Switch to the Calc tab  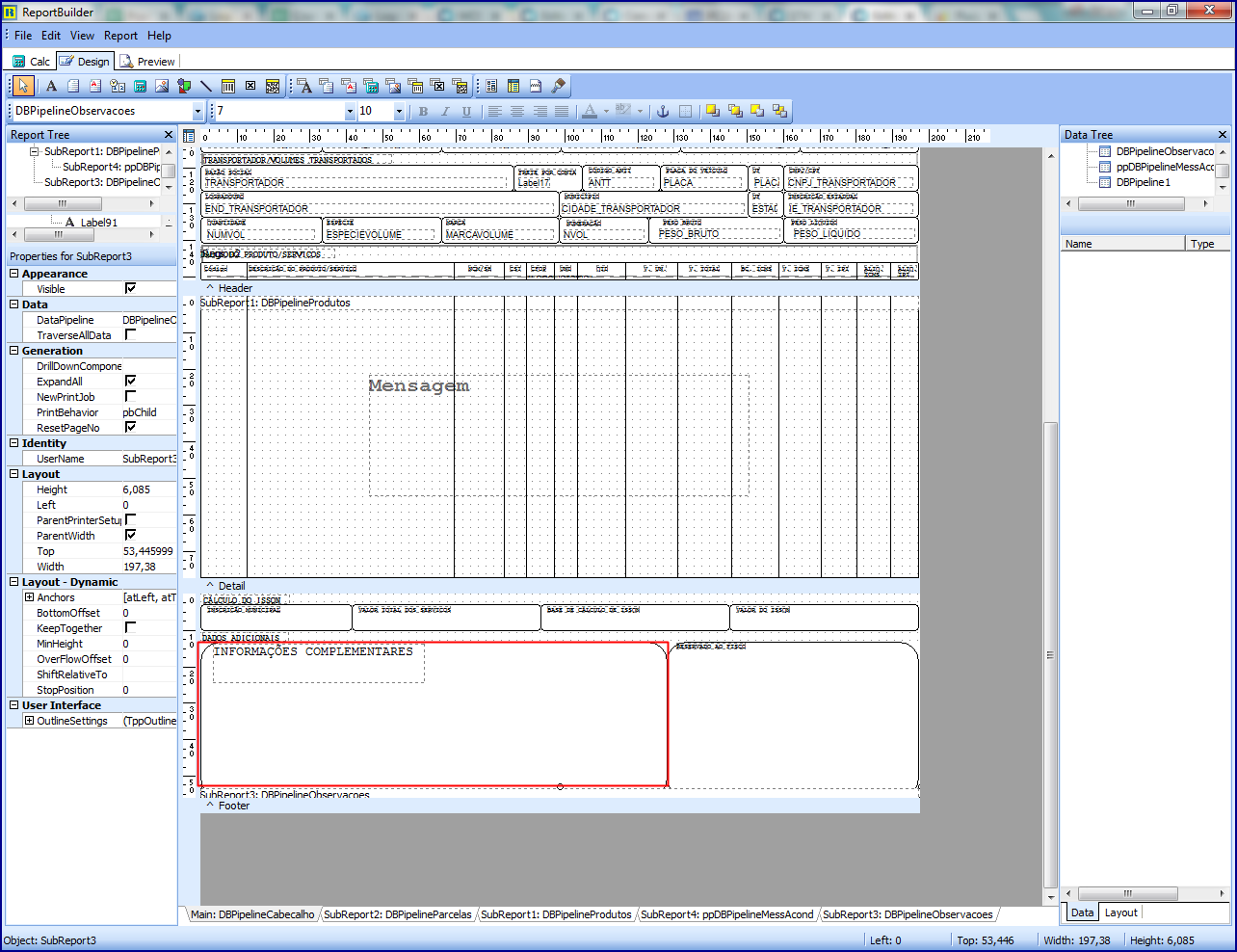(32, 62)
